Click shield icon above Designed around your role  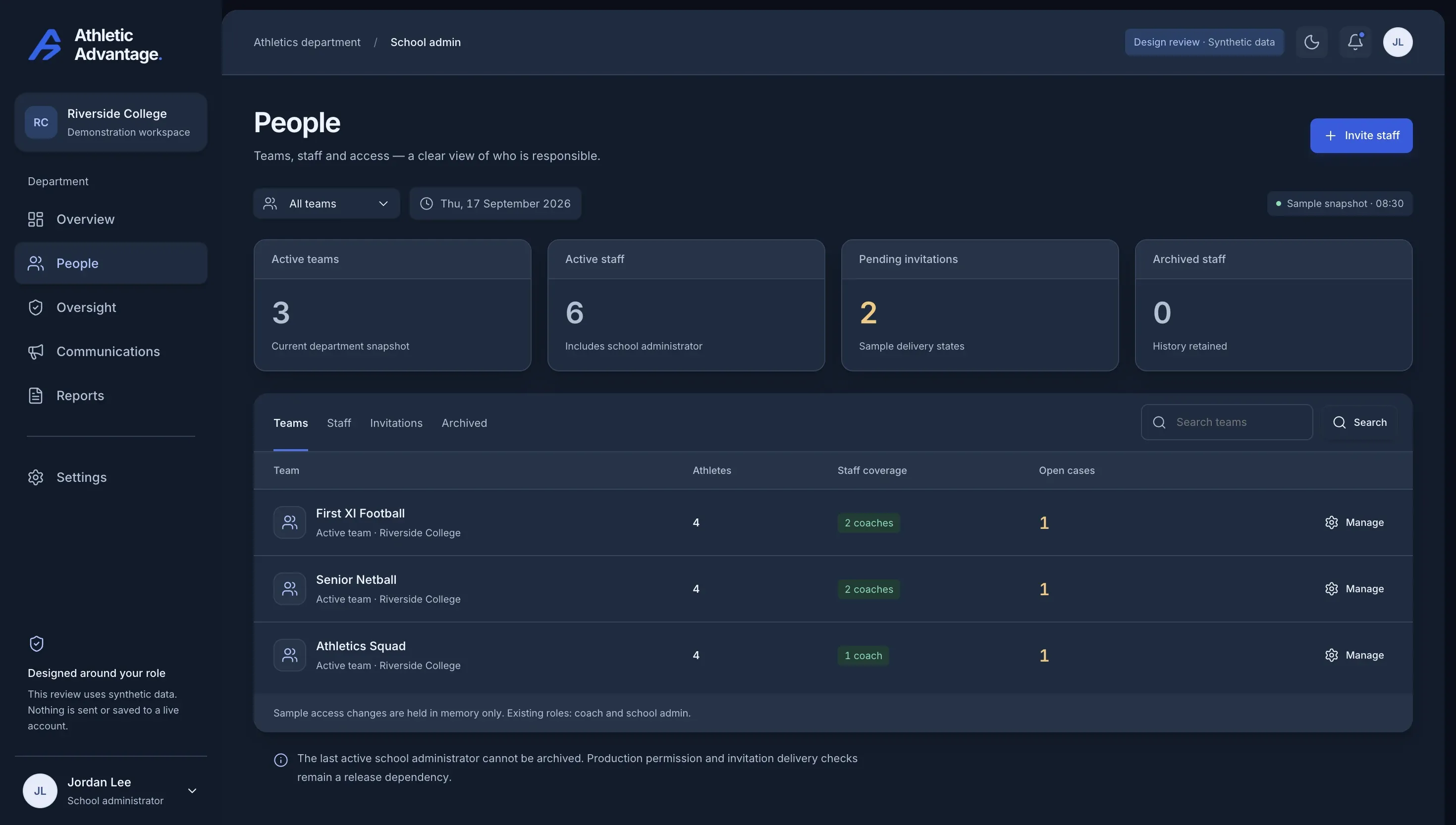pos(36,644)
